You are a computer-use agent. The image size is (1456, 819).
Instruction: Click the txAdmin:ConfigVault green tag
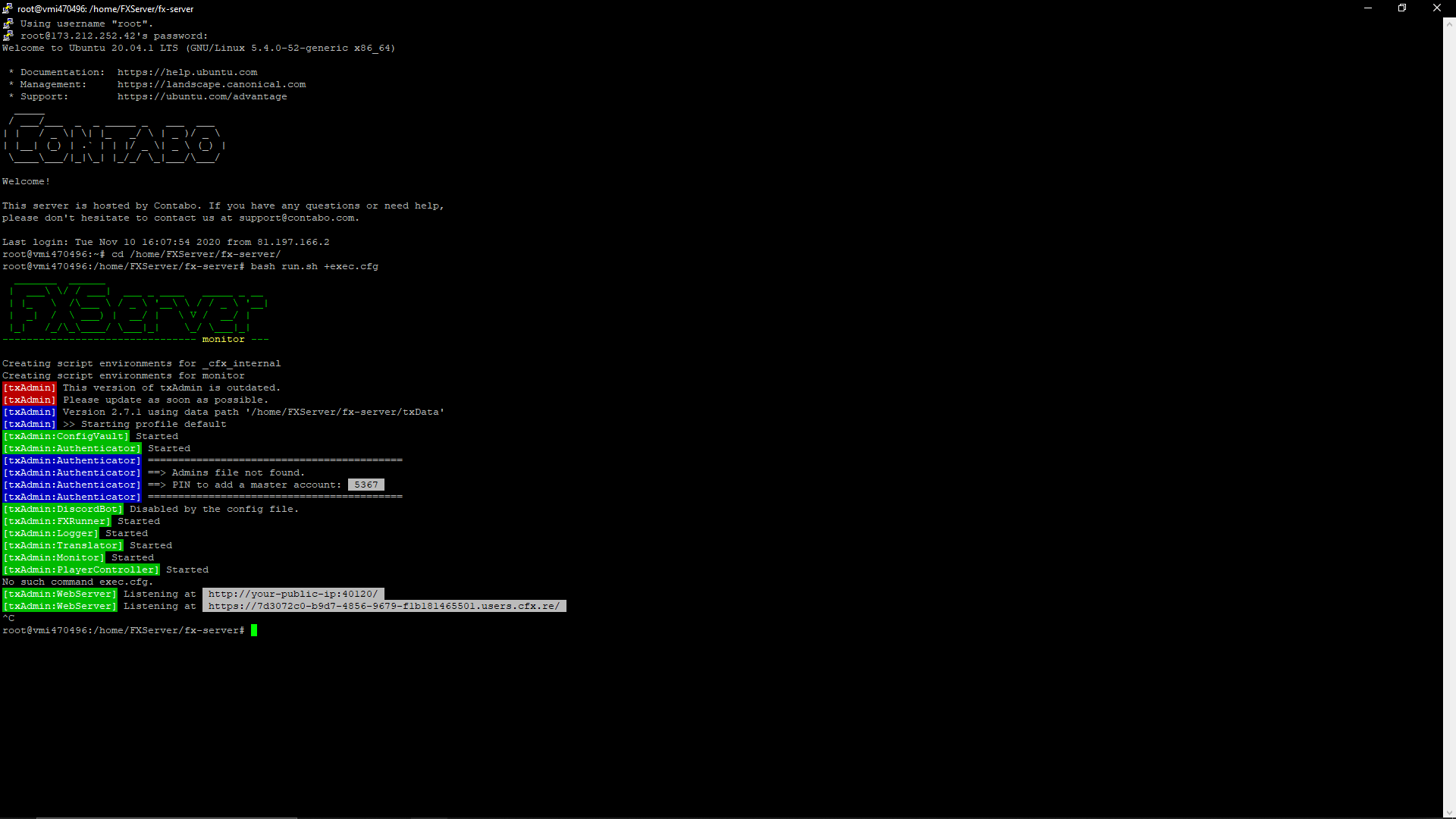point(66,436)
